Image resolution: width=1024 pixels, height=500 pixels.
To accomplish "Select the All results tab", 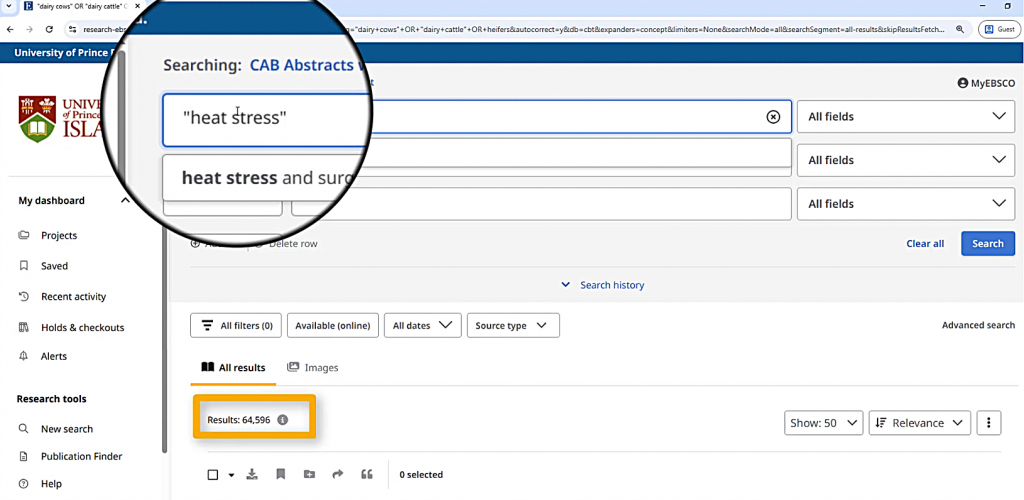I will pos(233,367).
